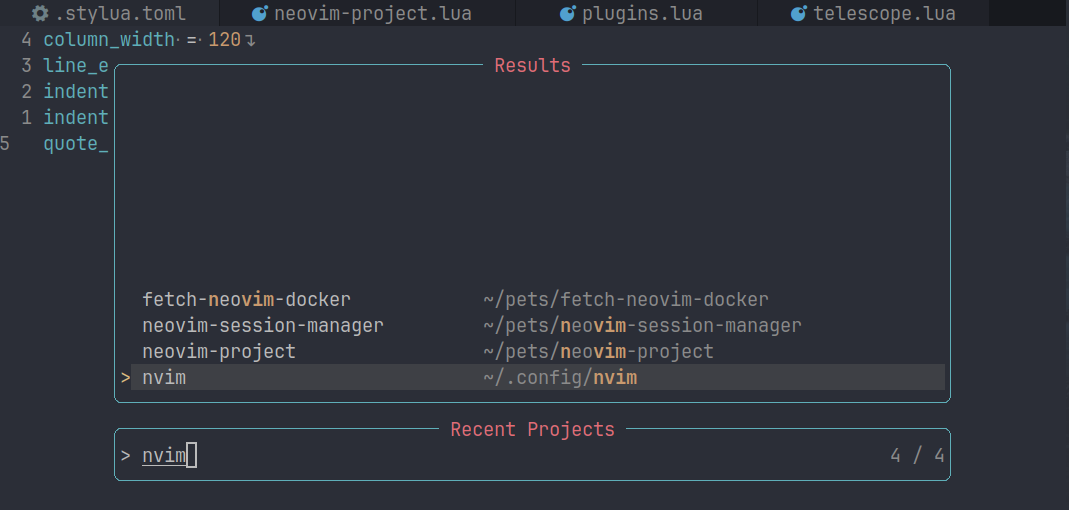Click the Results panel title
The width and height of the screenshot is (1069, 510).
532,65
